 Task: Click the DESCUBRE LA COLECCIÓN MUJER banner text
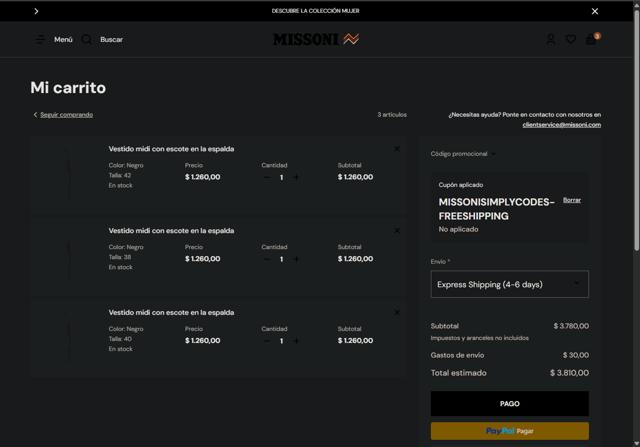pyautogui.click(x=316, y=11)
